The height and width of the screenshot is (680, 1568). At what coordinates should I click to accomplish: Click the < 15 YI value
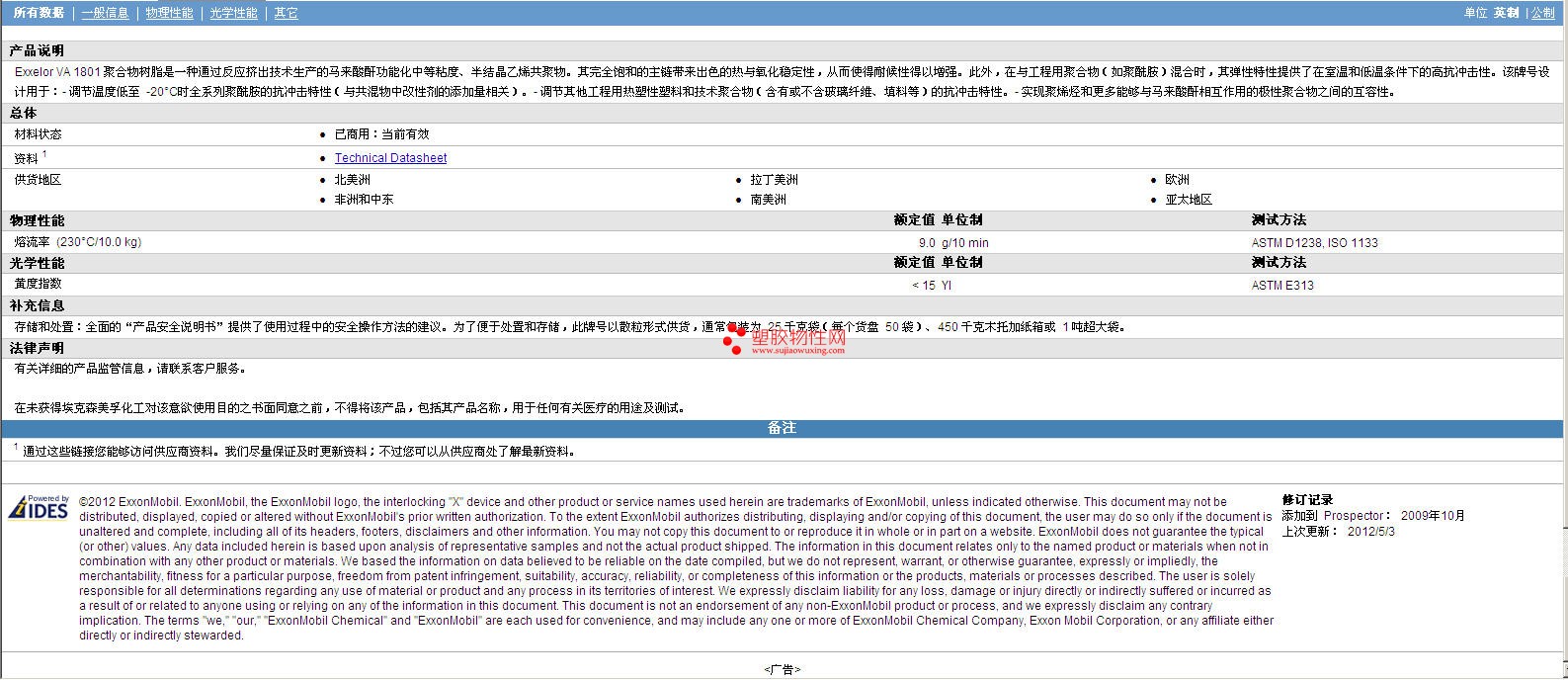(x=932, y=286)
